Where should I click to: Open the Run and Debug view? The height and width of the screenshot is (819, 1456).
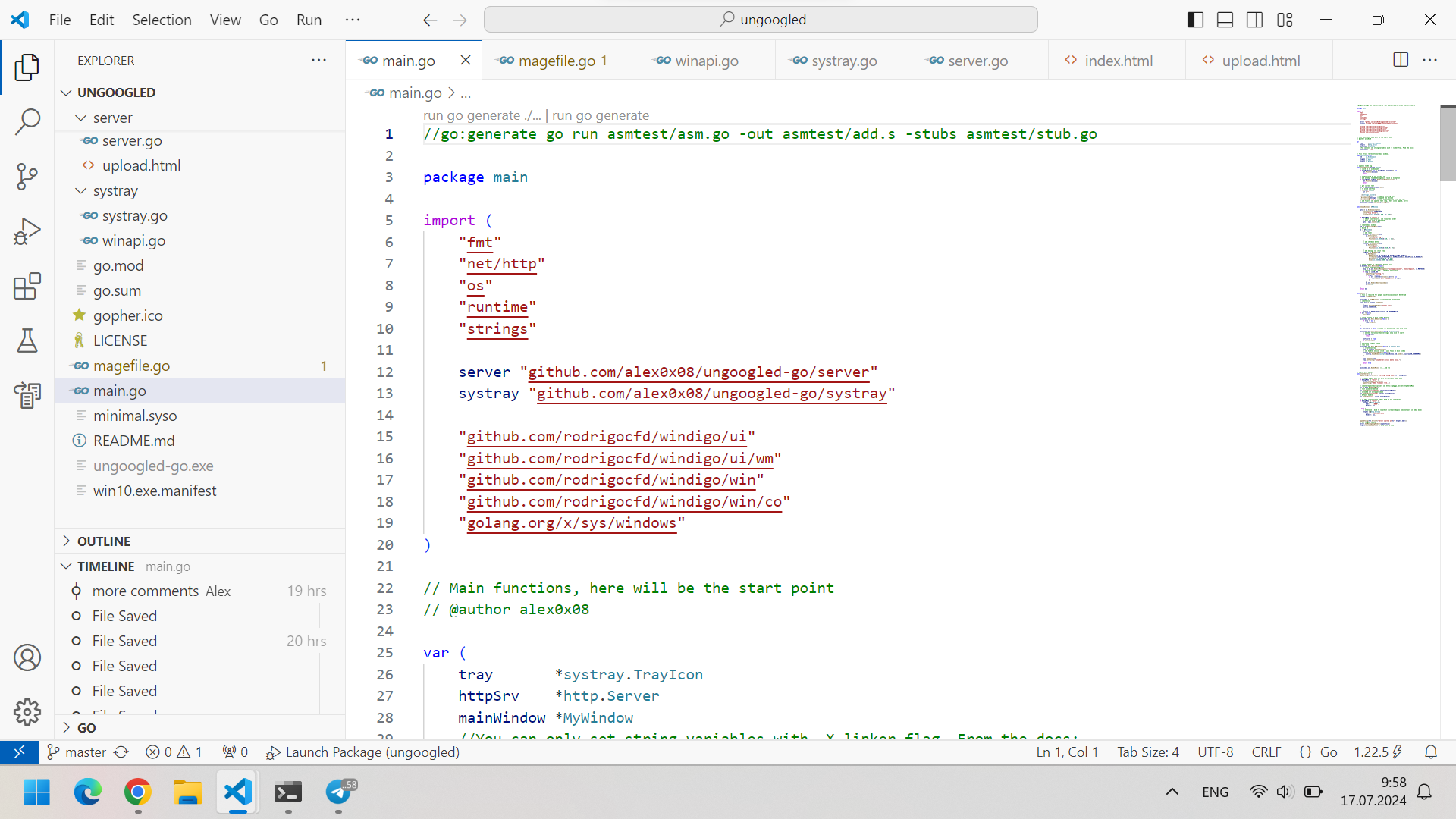(27, 231)
